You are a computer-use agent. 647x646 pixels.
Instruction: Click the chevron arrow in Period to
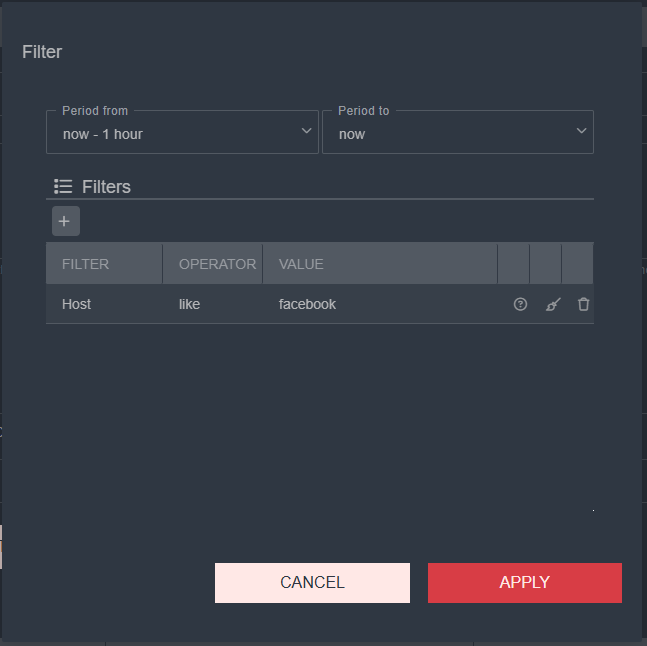click(x=581, y=132)
